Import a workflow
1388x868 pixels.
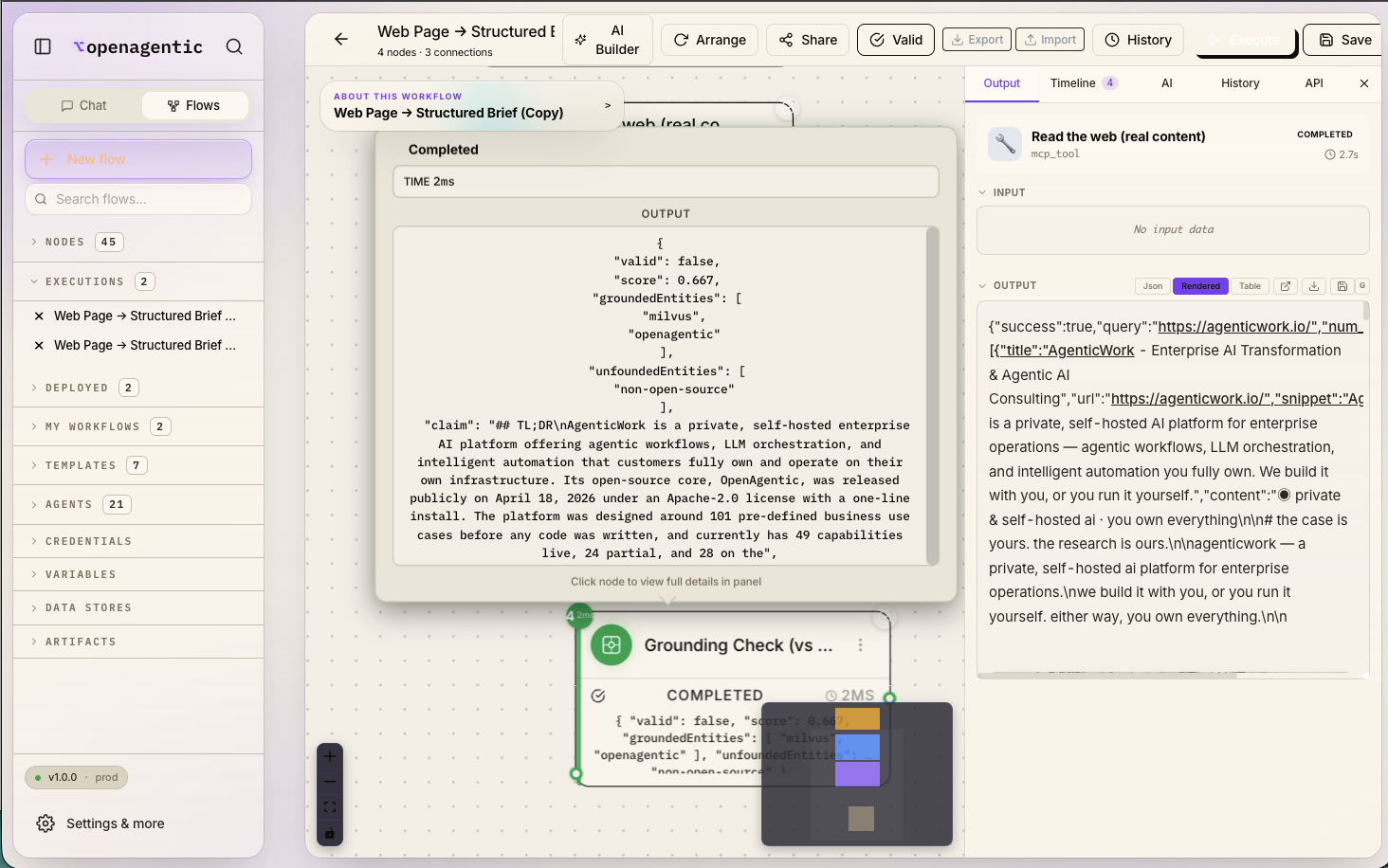[x=1050, y=40]
